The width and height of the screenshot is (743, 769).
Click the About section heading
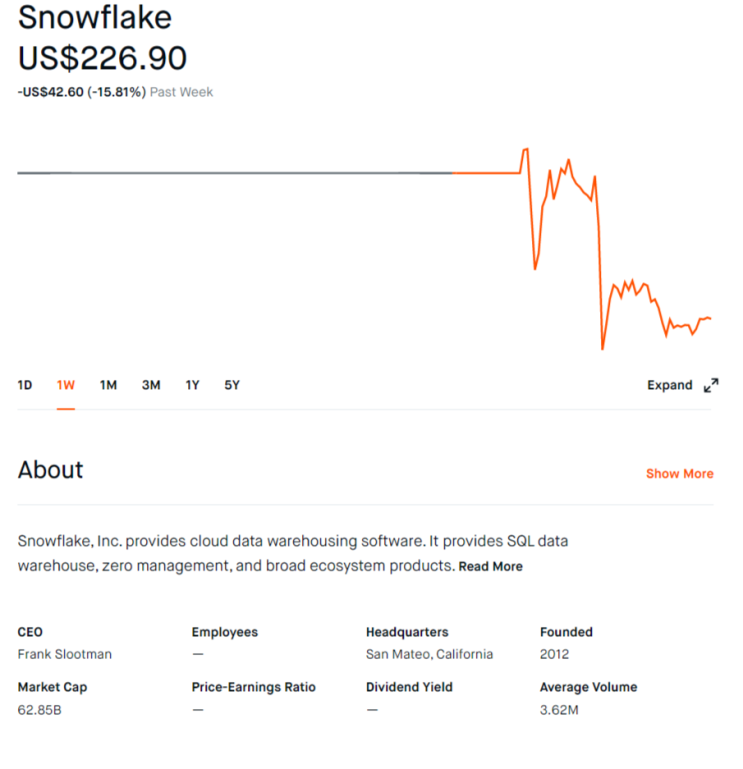point(50,470)
